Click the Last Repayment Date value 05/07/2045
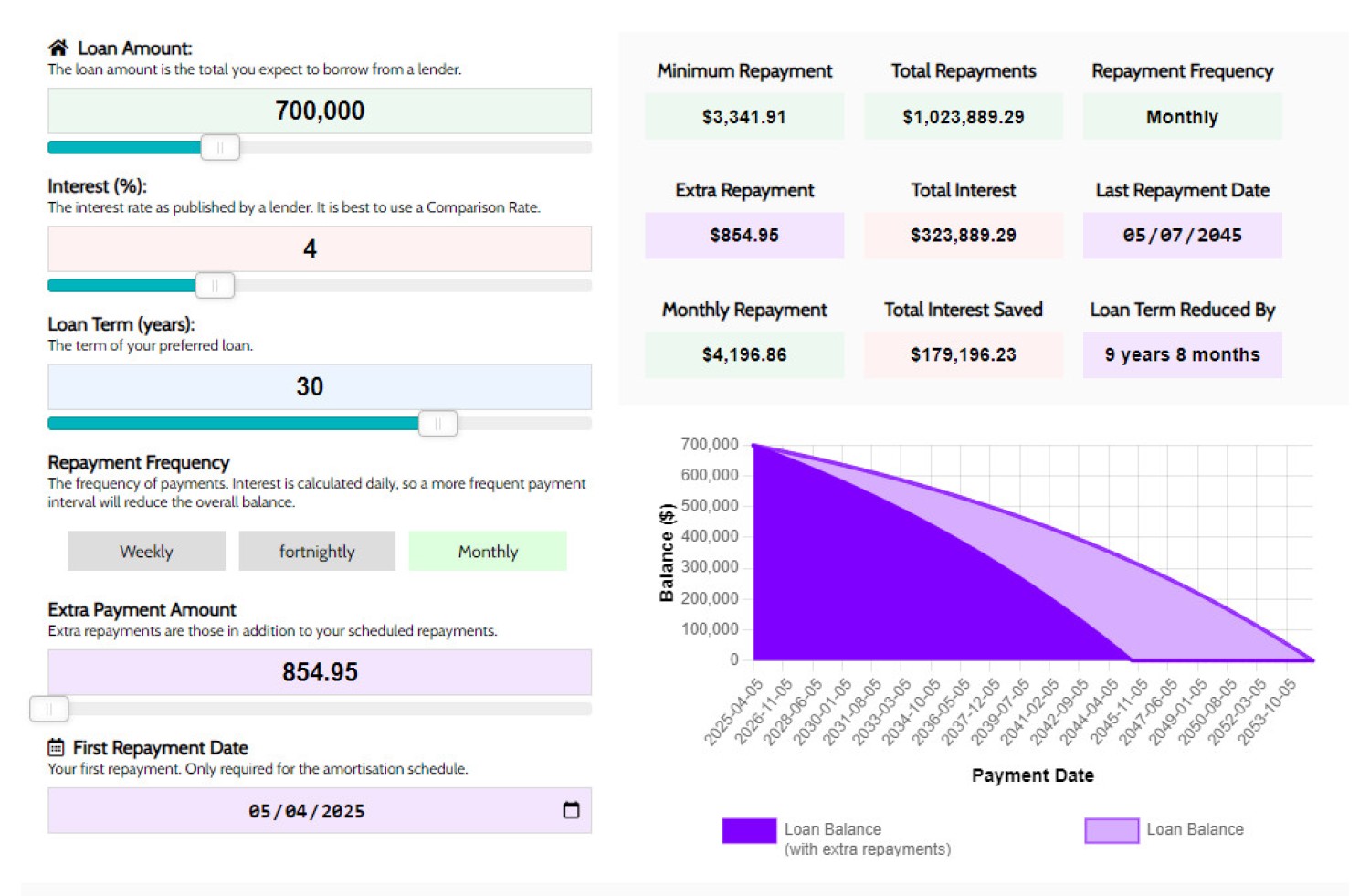The height and width of the screenshot is (896, 1370). coord(1182,236)
